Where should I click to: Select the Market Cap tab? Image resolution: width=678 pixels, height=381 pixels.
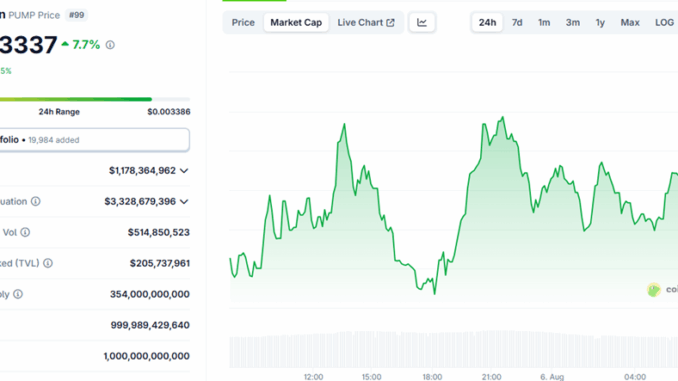tap(296, 22)
